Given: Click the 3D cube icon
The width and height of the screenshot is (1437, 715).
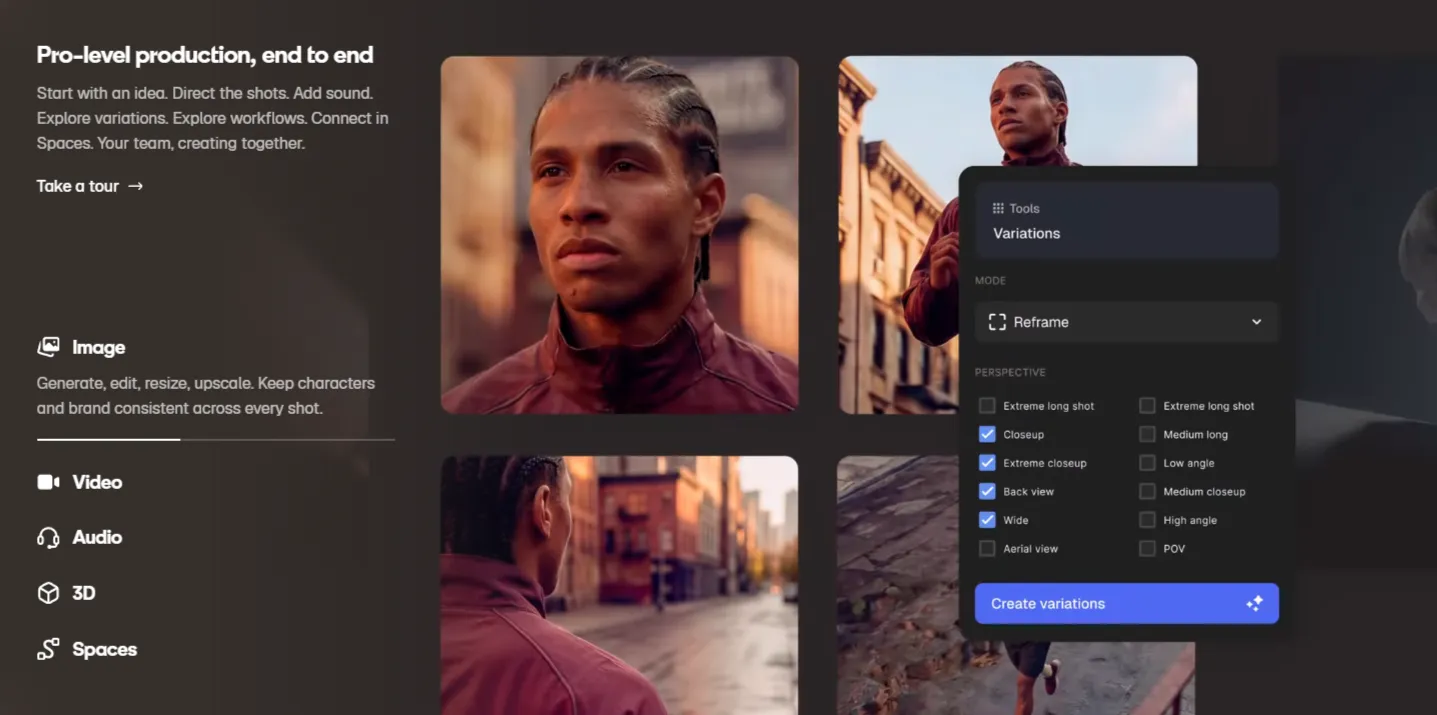Looking at the screenshot, I should click(48, 593).
